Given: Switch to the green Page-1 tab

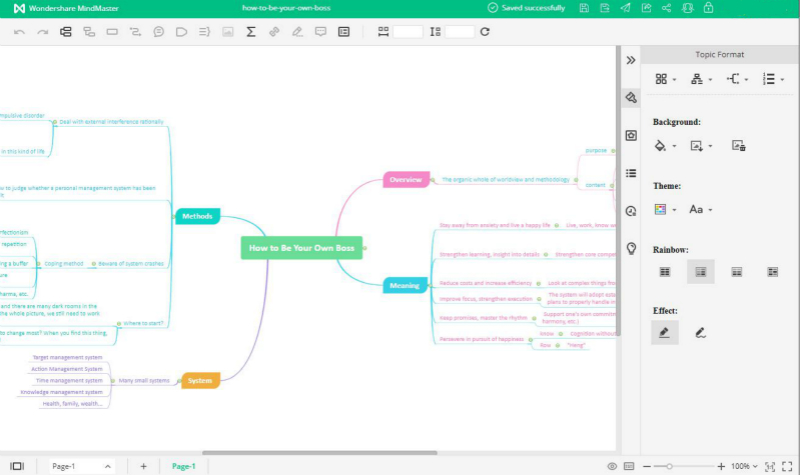Looking at the screenshot, I should [184, 466].
